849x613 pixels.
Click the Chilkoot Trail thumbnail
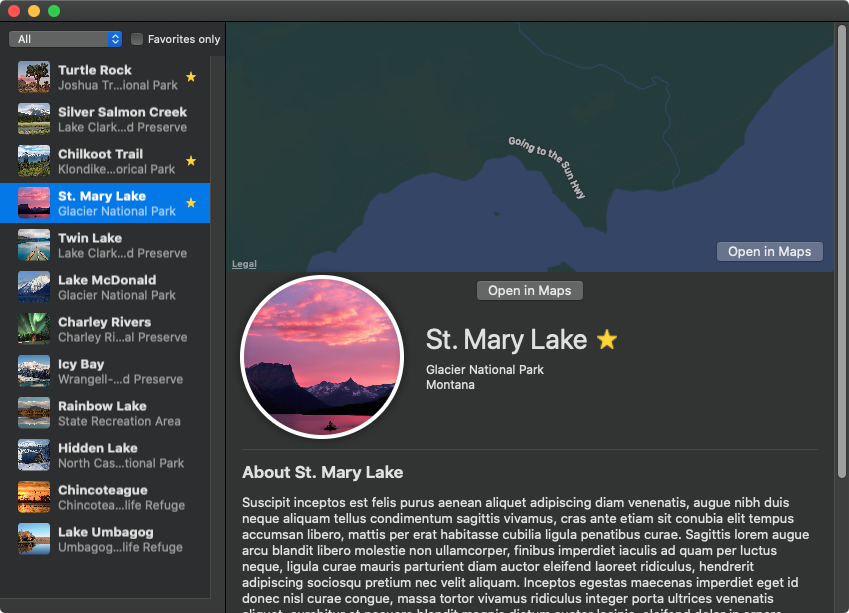(x=34, y=161)
